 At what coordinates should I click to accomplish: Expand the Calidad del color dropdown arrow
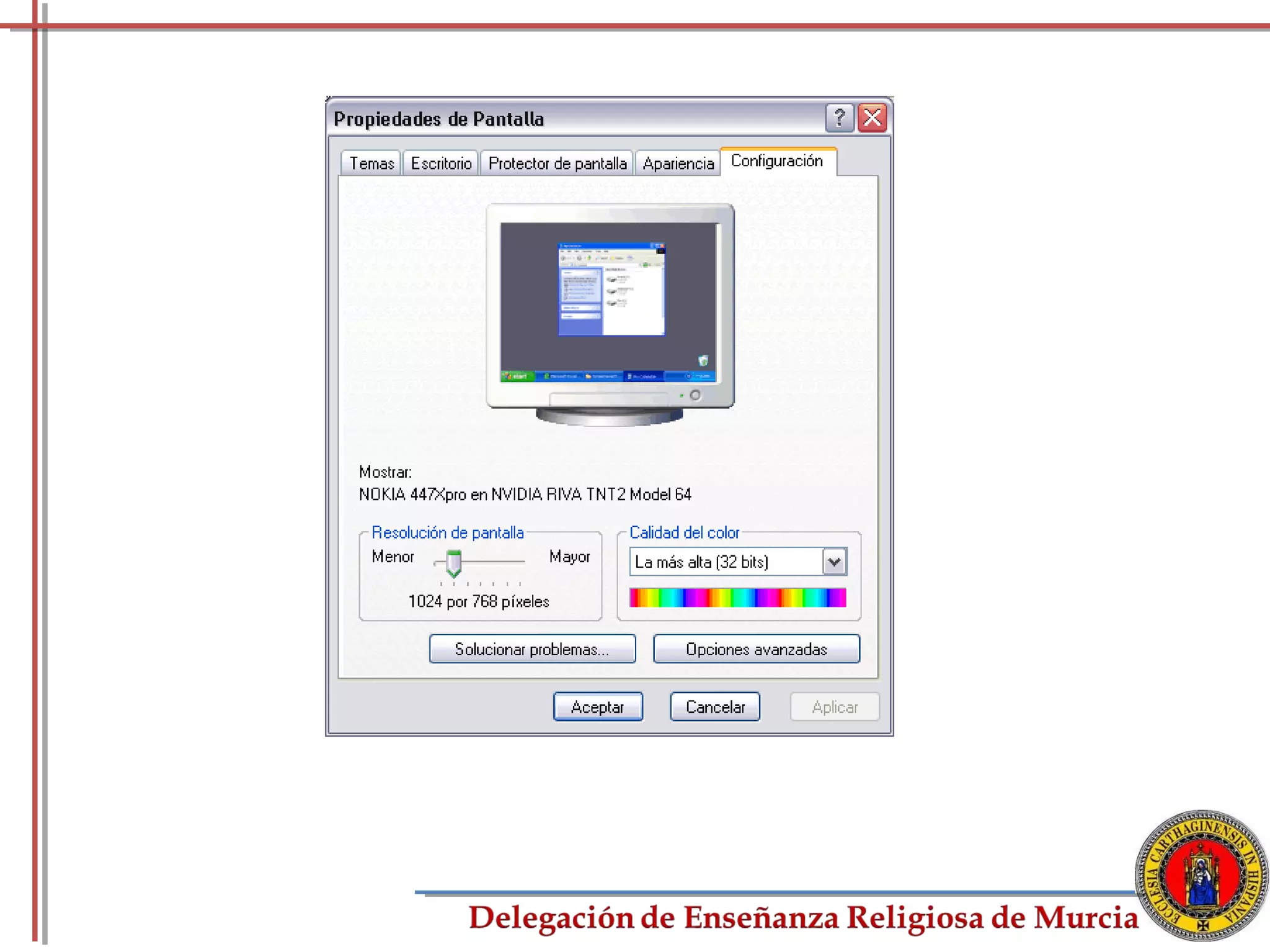[x=834, y=562]
